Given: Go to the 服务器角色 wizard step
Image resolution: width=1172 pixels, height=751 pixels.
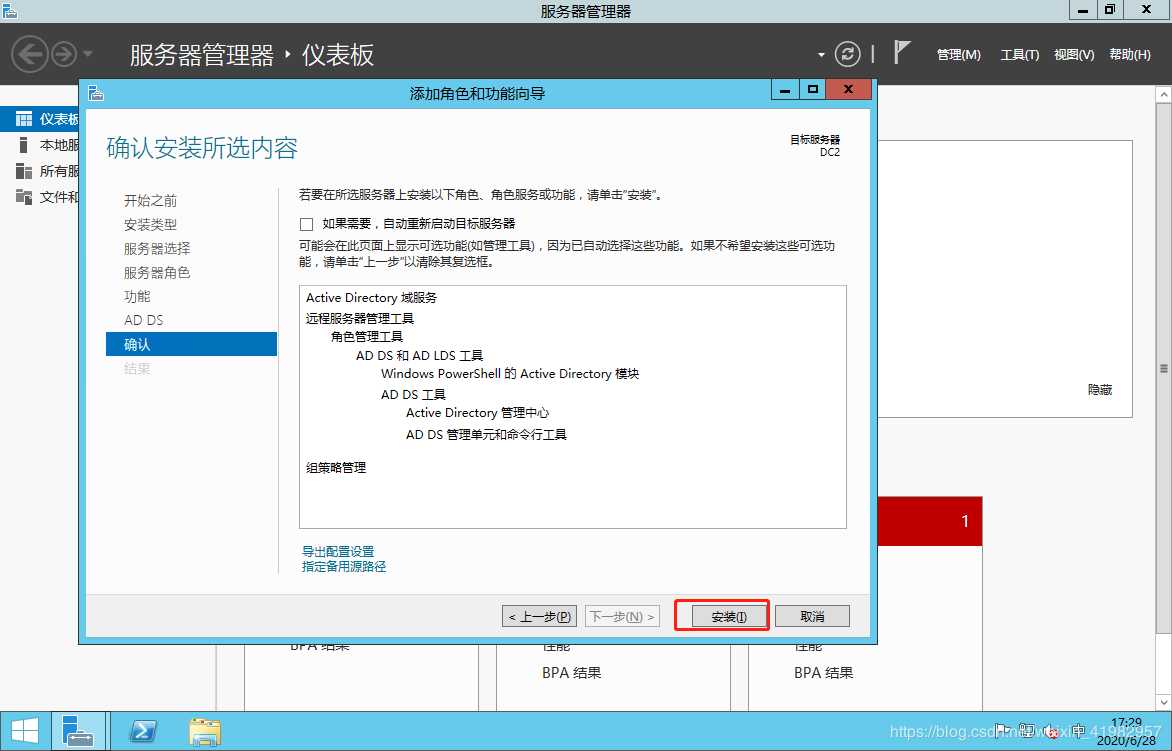Looking at the screenshot, I should [x=157, y=272].
